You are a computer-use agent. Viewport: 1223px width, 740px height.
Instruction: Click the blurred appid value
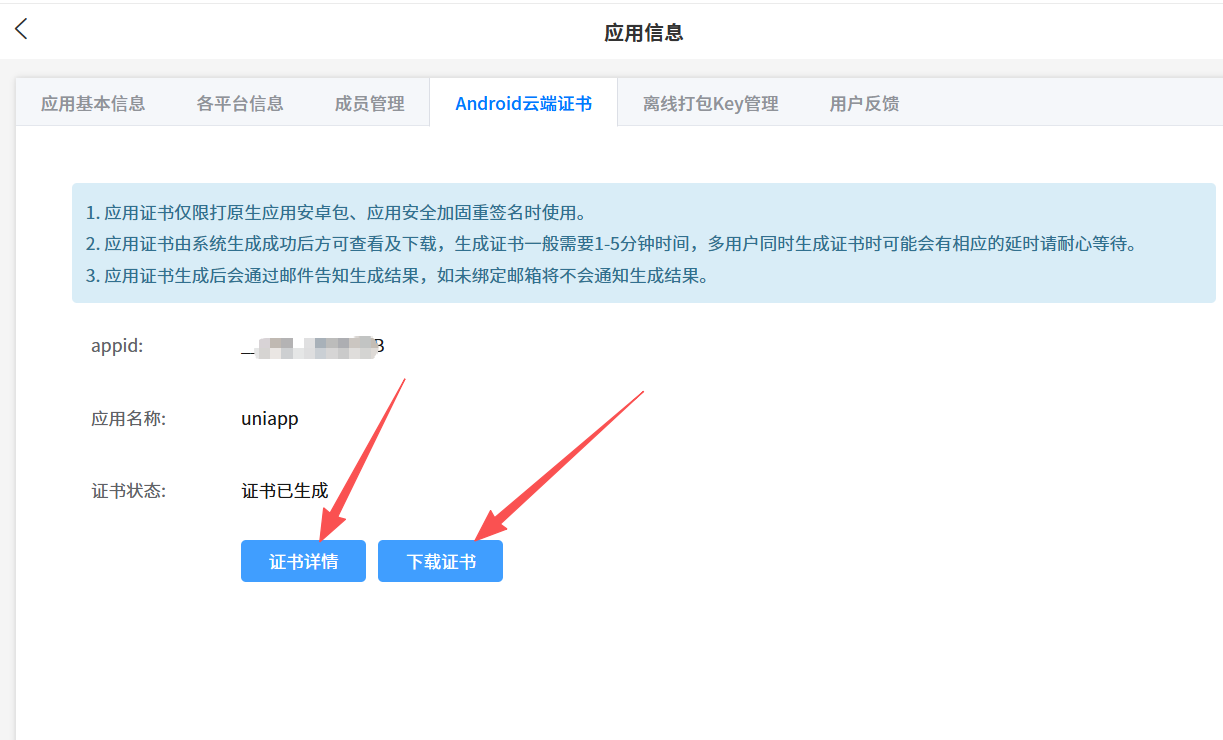click(x=313, y=347)
